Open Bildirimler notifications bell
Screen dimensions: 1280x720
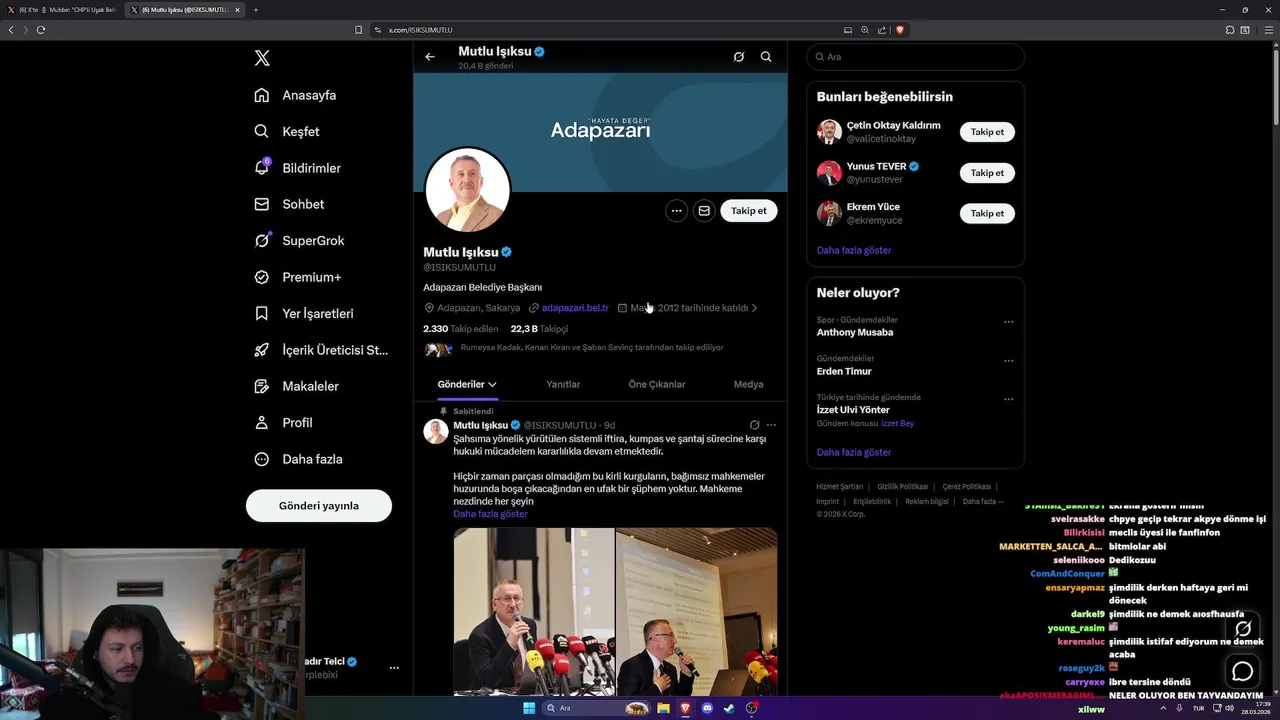297,168
